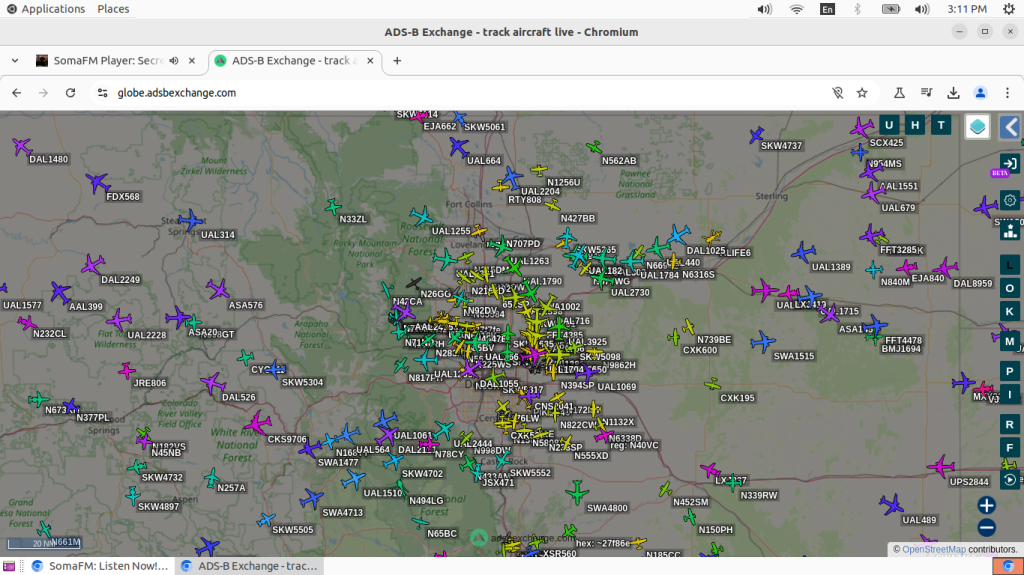Select the SWA1515 aircraft icon
This screenshot has width=1024, height=575.
tap(763, 342)
